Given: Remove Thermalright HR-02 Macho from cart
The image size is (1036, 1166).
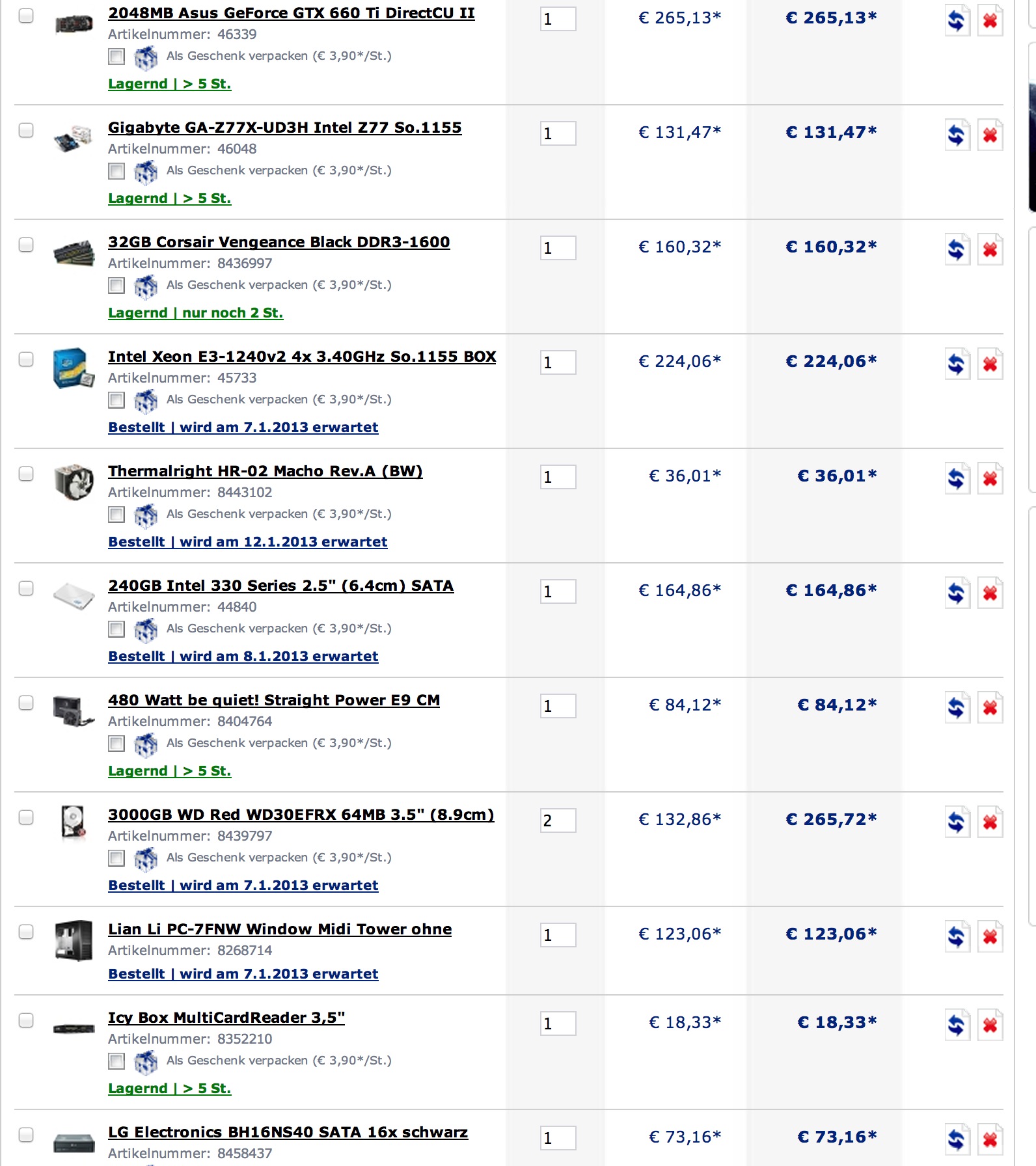Looking at the screenshot, I should coord(990,479).
